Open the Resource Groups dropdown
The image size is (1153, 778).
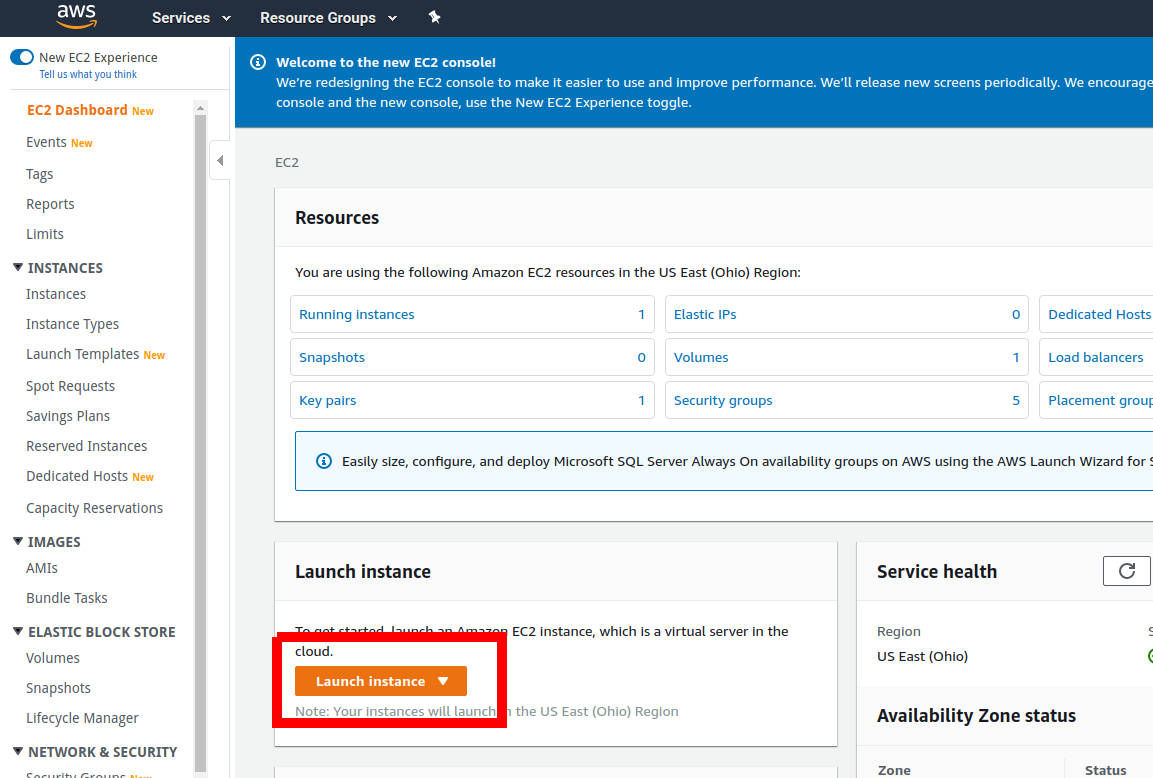(328, 18)
